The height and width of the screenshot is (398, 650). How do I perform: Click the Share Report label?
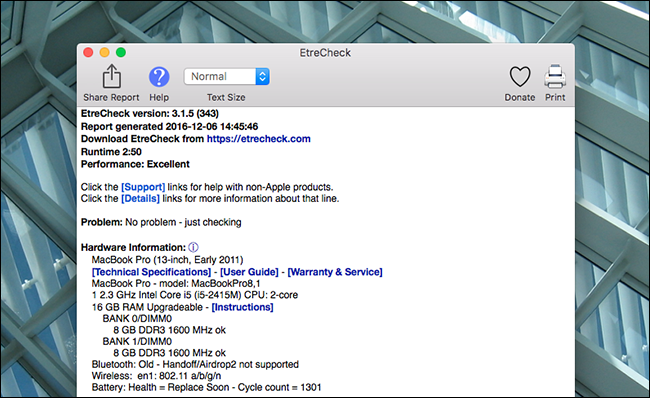tap(111, 97)
